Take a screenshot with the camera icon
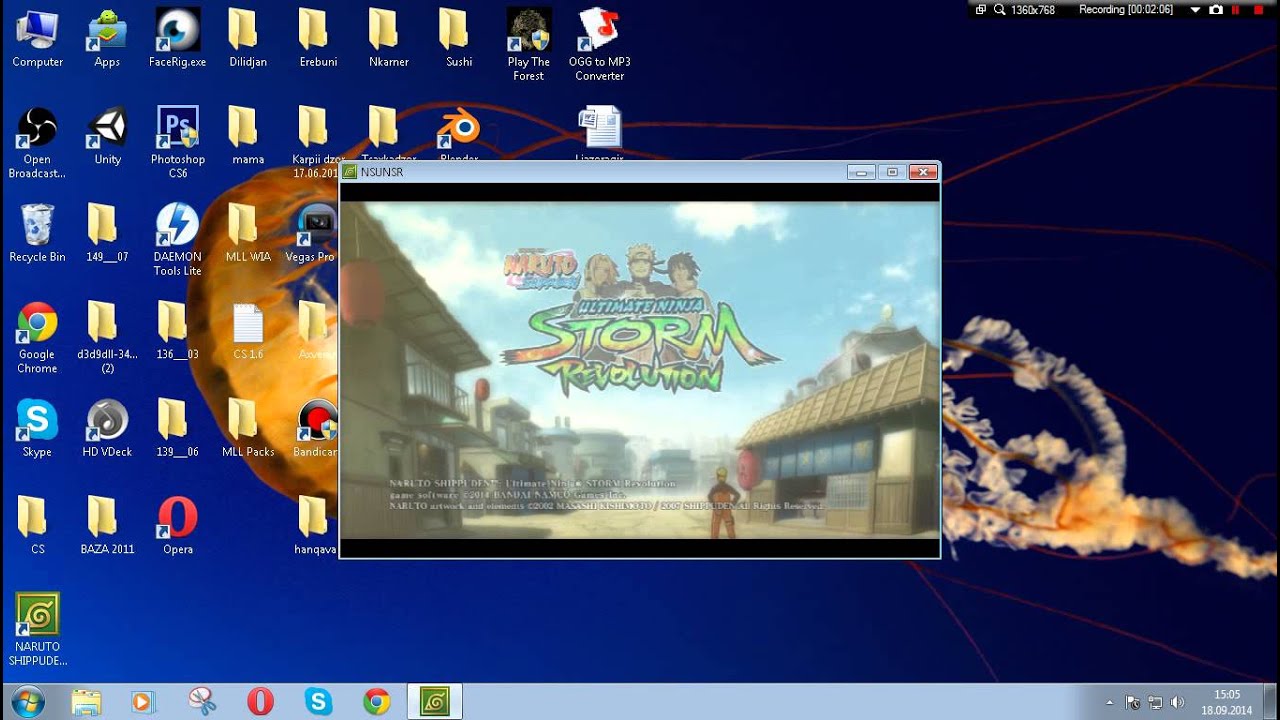This screenshot has width=1280, height=720. point(1216,9)
